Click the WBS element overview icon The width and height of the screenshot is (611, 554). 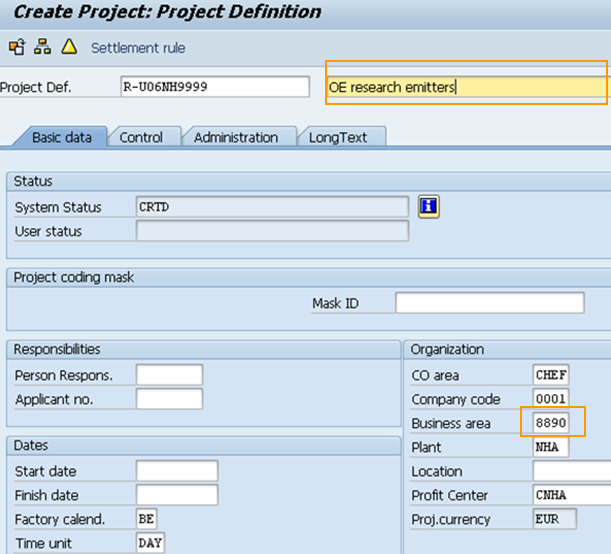(16, 47)
